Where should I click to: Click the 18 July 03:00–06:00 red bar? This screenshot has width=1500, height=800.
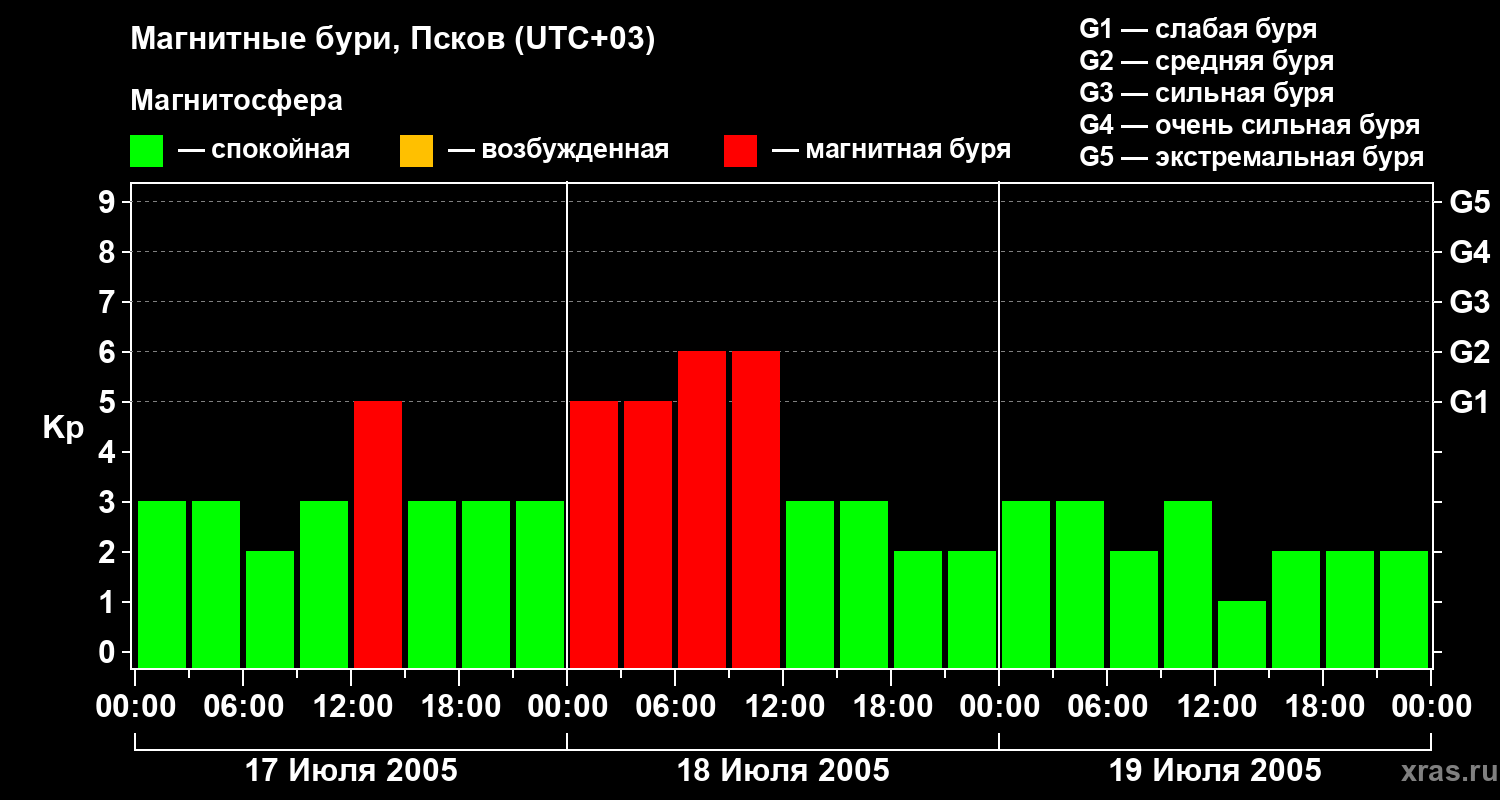tap(648, 535)
